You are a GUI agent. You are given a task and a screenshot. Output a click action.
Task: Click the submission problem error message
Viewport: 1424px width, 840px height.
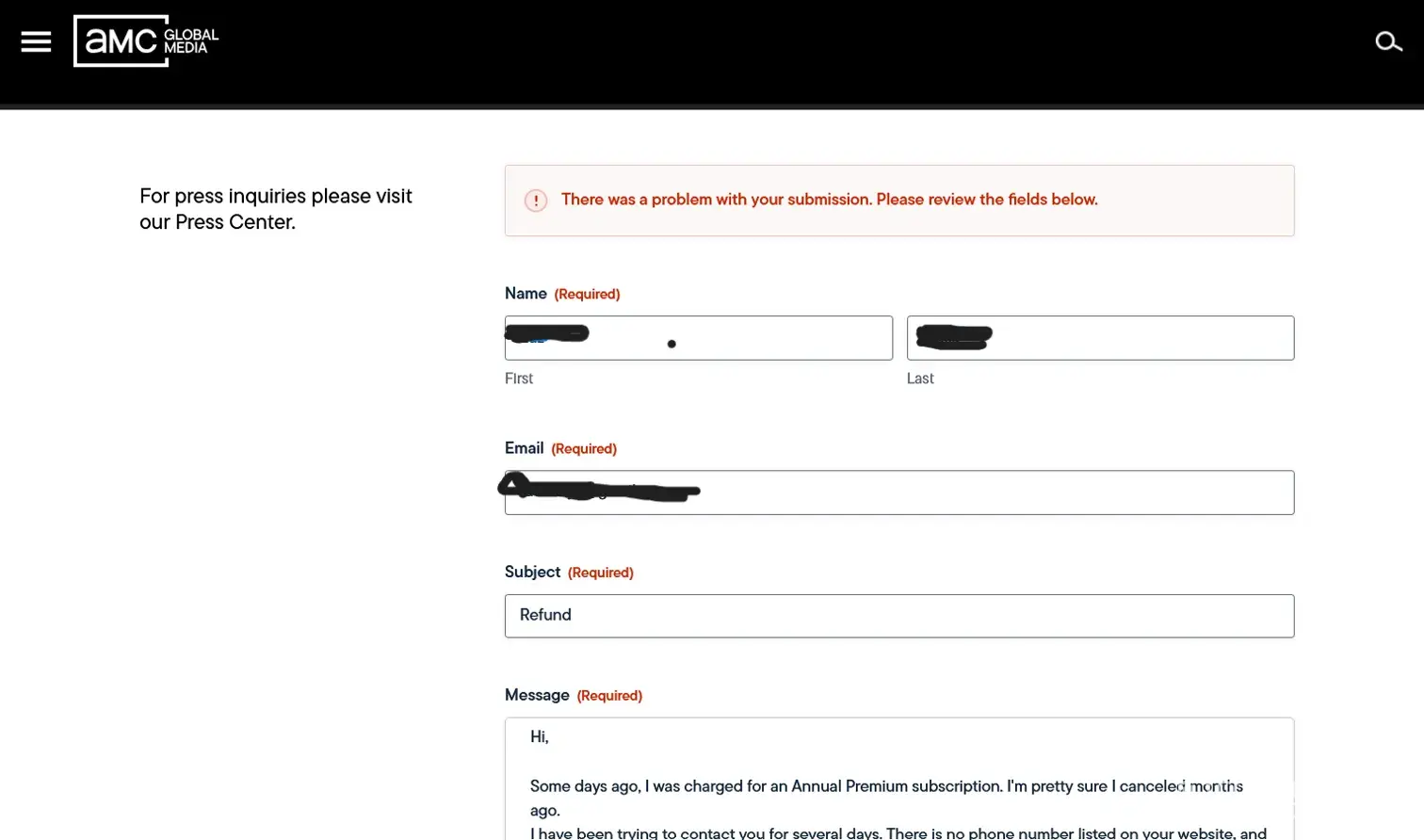[x=830, y=200]
